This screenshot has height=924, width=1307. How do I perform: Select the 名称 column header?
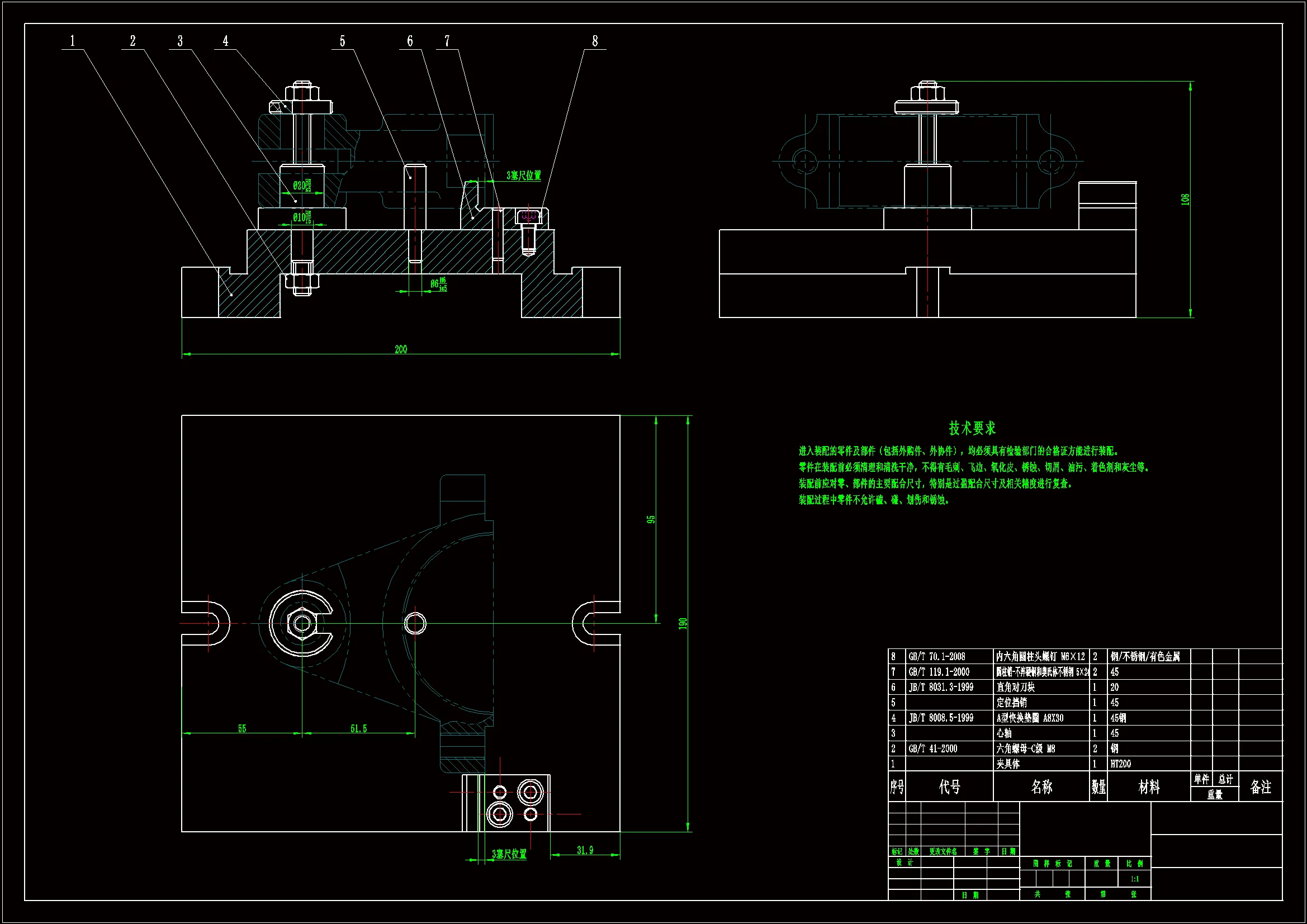coord(1041,787)
